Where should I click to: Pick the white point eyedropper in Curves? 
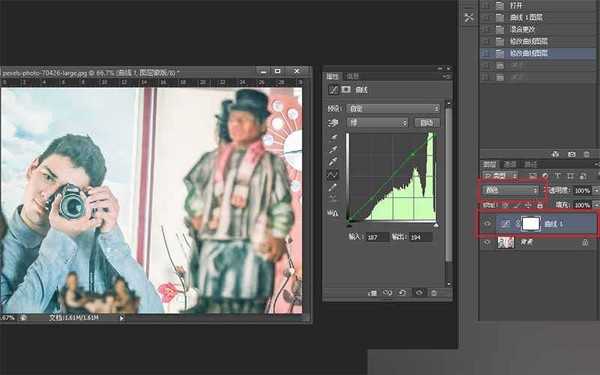pyautogui.click(x=333, y=161)
